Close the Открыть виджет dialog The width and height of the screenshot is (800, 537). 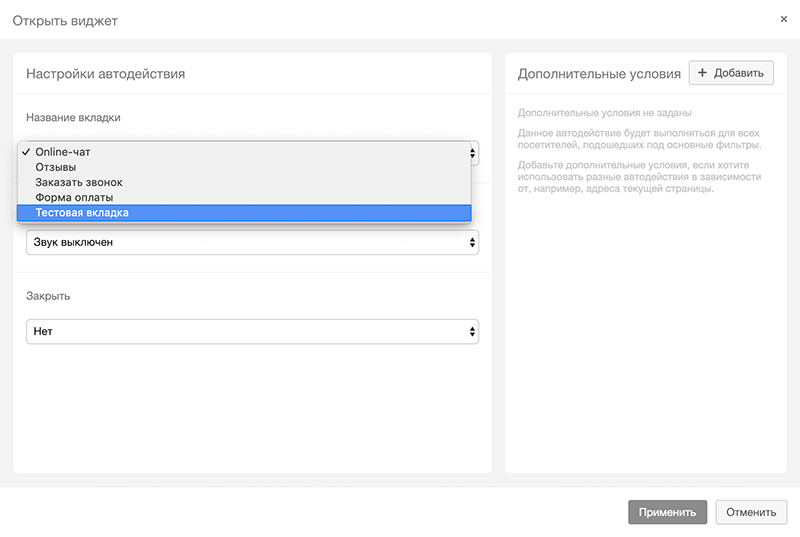pyautogui.click(x=784, y=19)
